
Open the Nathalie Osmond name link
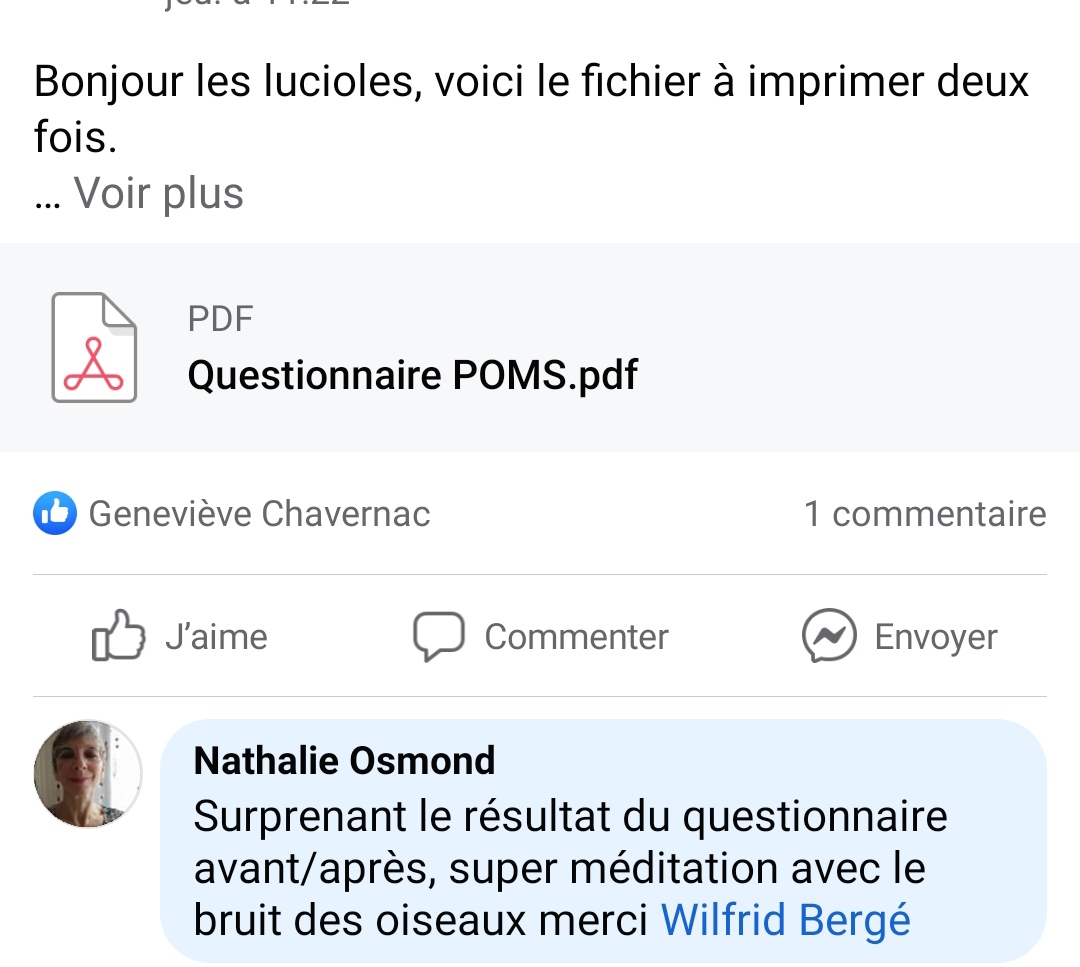(x=344, y=761)
